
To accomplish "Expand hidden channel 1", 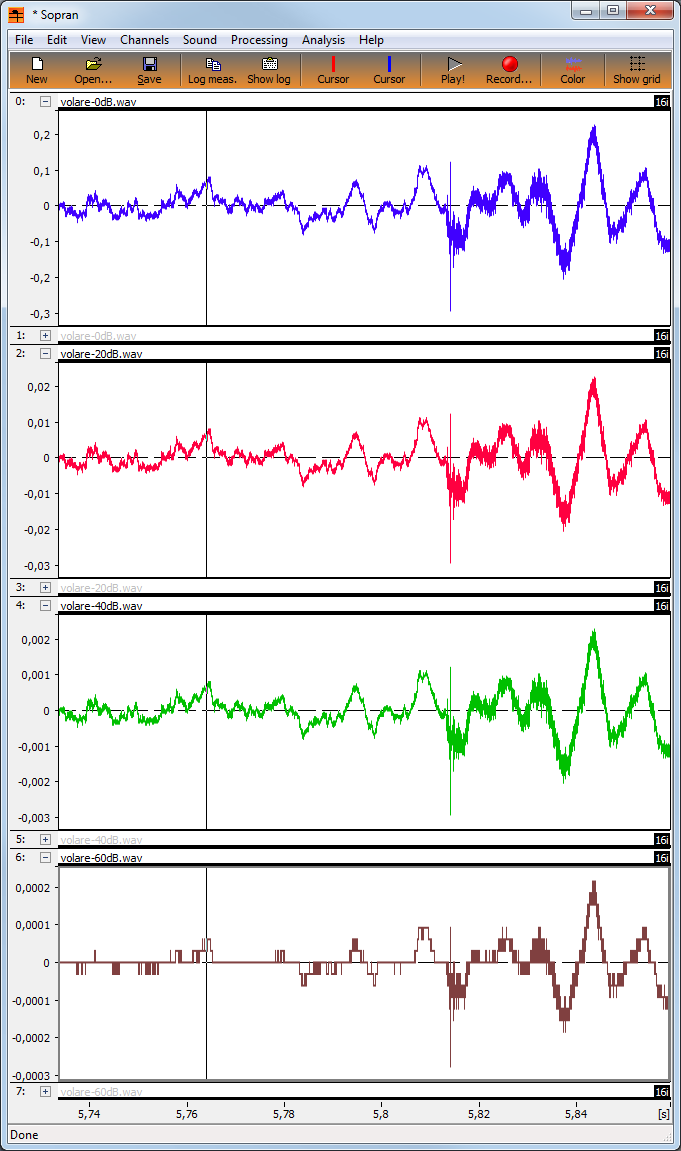I will coord(45,336).
